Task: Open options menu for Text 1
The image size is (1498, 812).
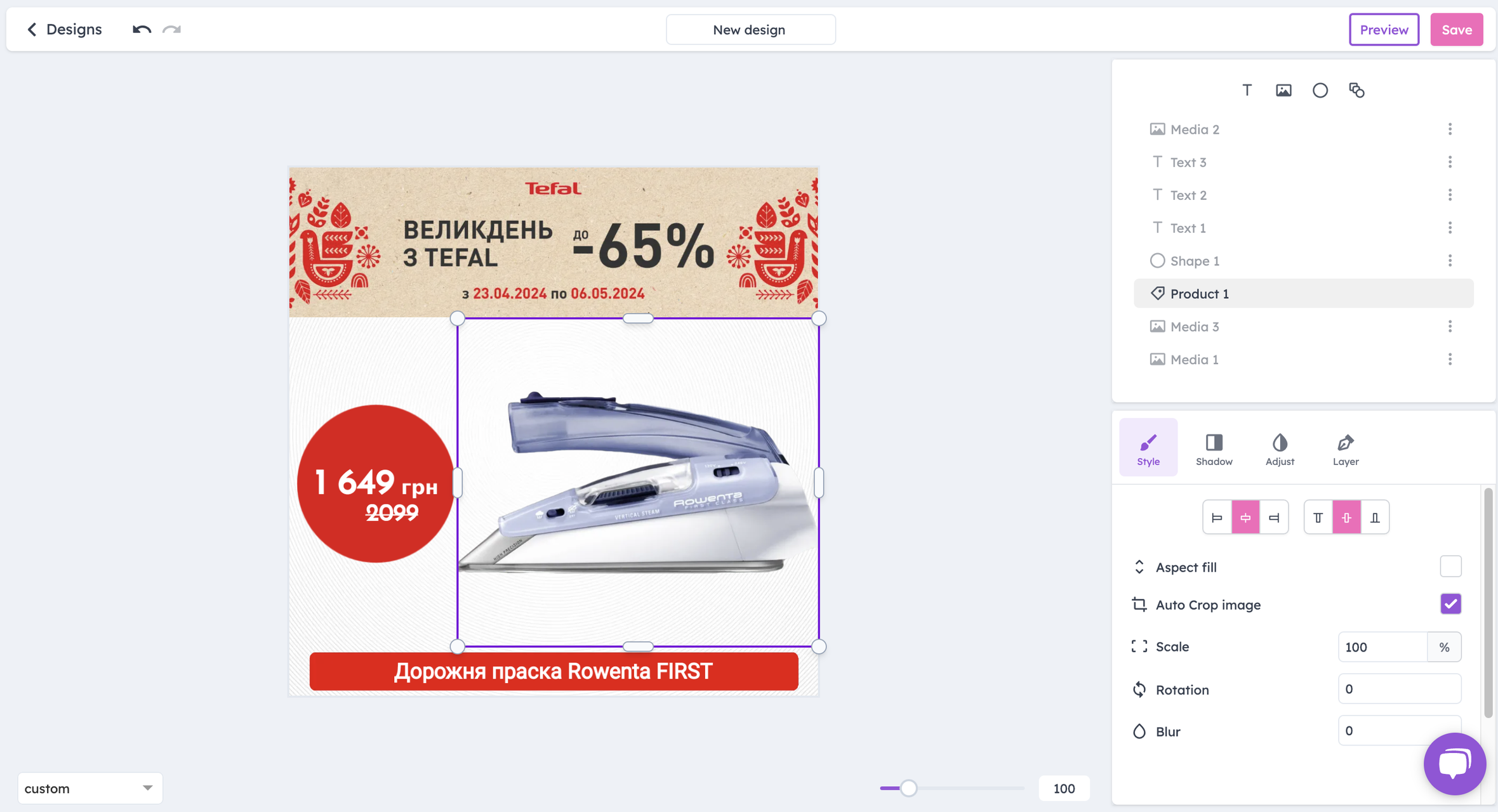Action: tap(1450, 228)
